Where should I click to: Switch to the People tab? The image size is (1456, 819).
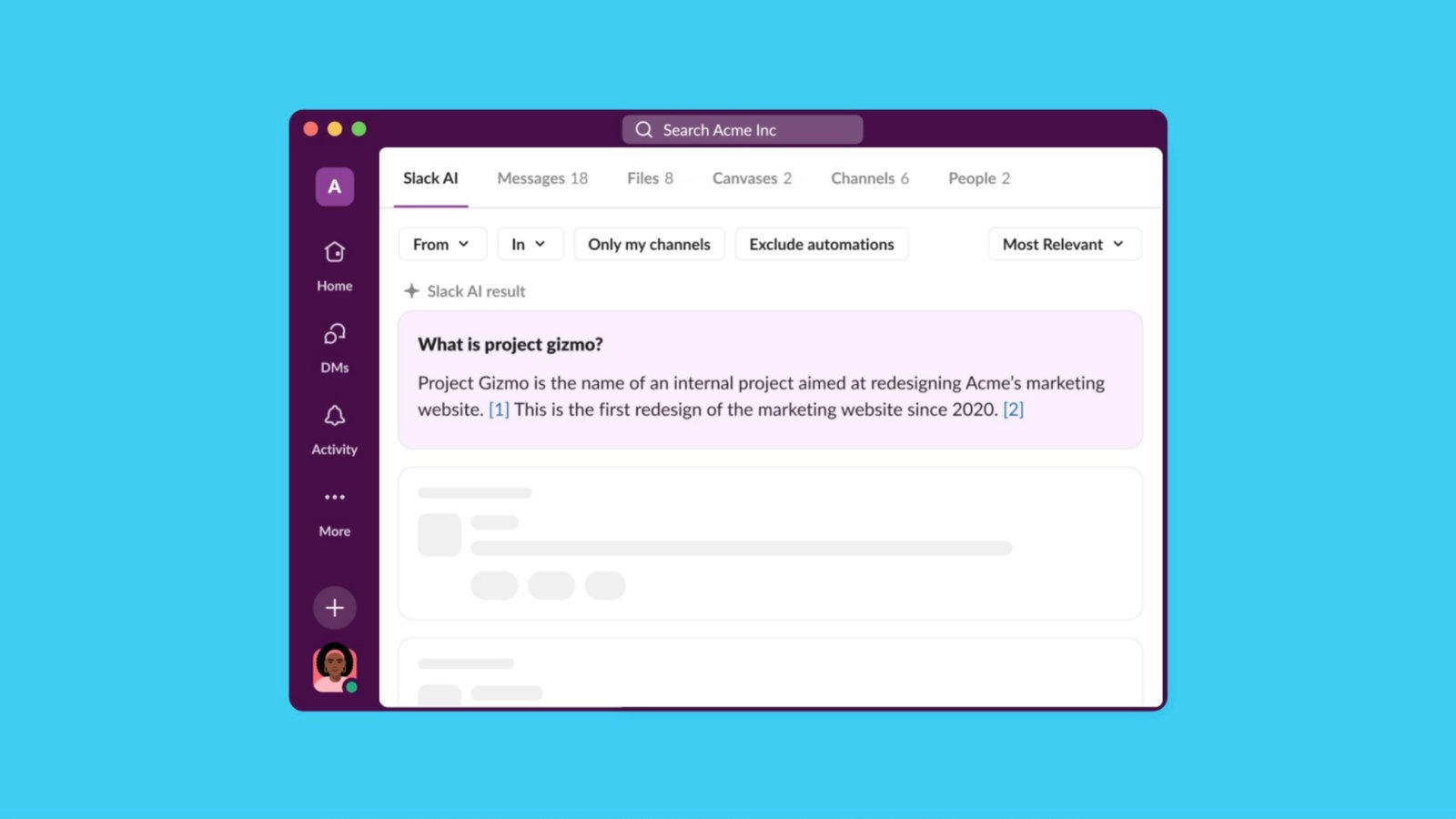[x=979, y=178]
